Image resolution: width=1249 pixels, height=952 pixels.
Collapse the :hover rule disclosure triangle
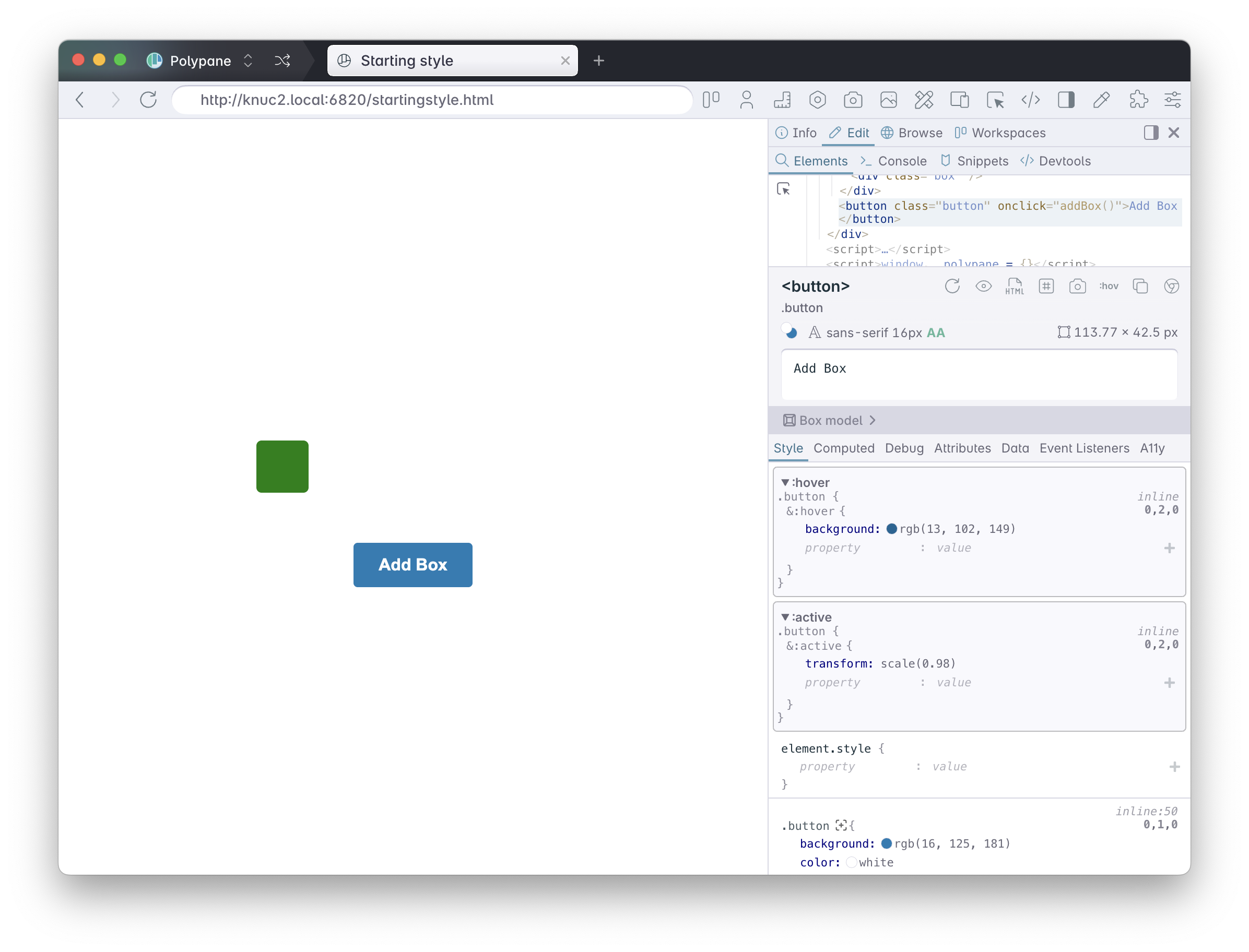pos(785,482)
